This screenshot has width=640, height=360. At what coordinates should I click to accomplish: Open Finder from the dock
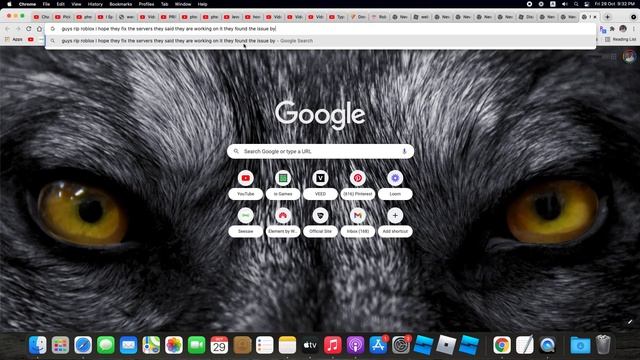point(38,345)
